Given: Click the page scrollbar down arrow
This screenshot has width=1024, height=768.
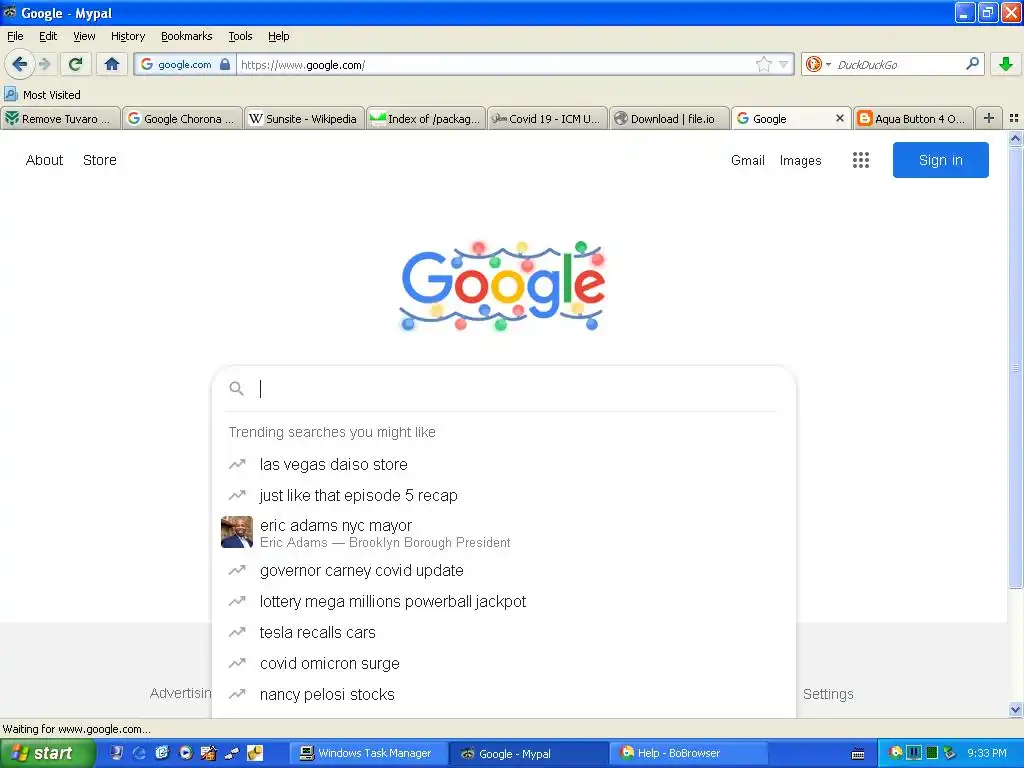Looking at the screenshot, I should (x=1015, y=709).
